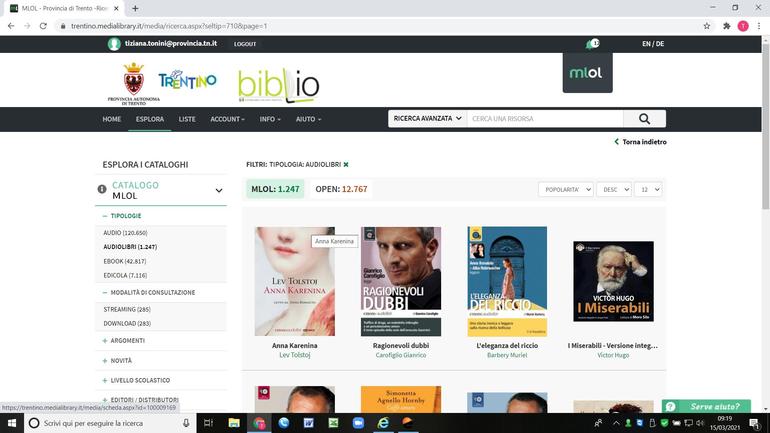Screen dimensions: 770x433
Task: Filter by Audio (120.650)
Action: 125,233
